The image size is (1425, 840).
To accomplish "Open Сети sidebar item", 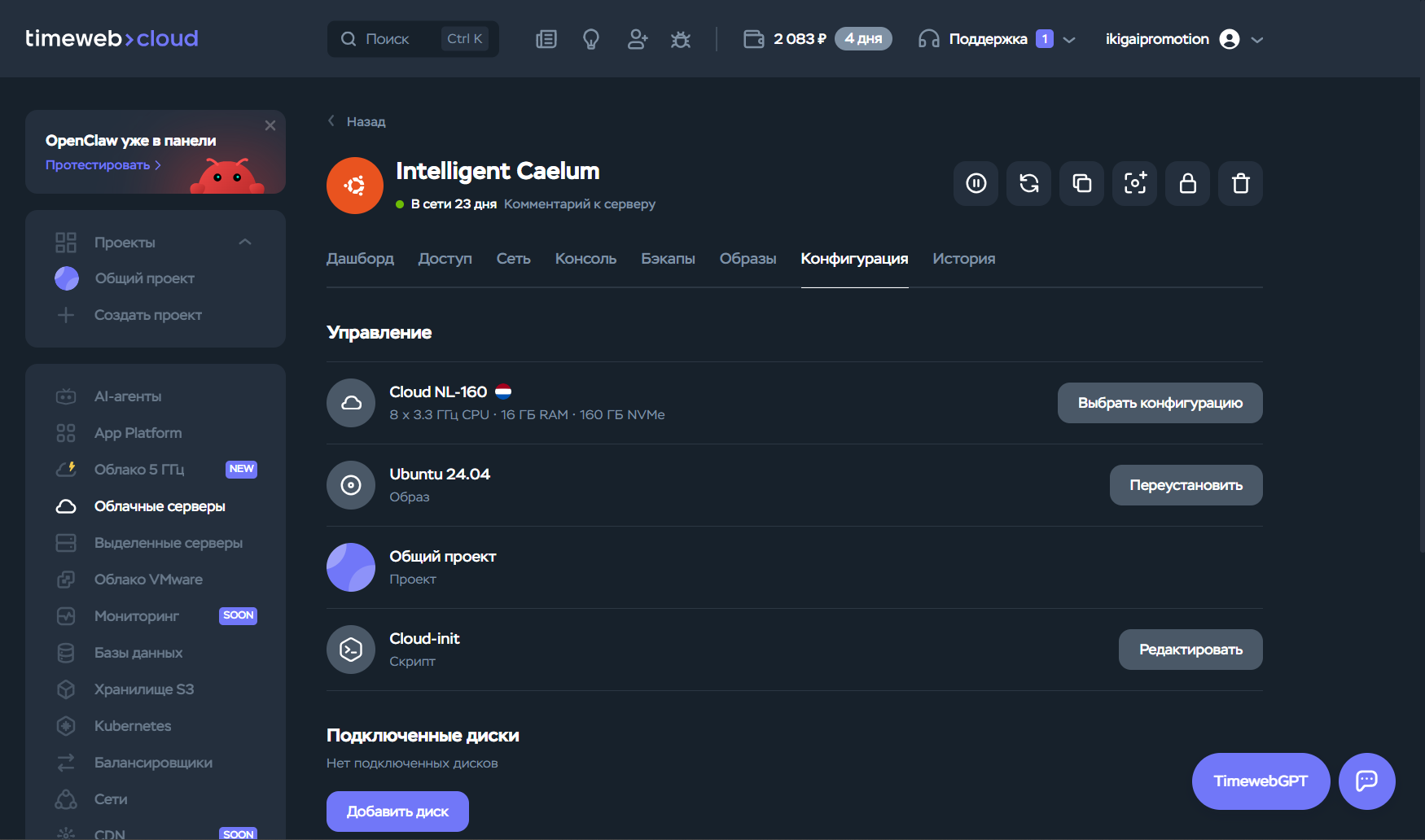I will pyautogui.click(x=110, y=799).
